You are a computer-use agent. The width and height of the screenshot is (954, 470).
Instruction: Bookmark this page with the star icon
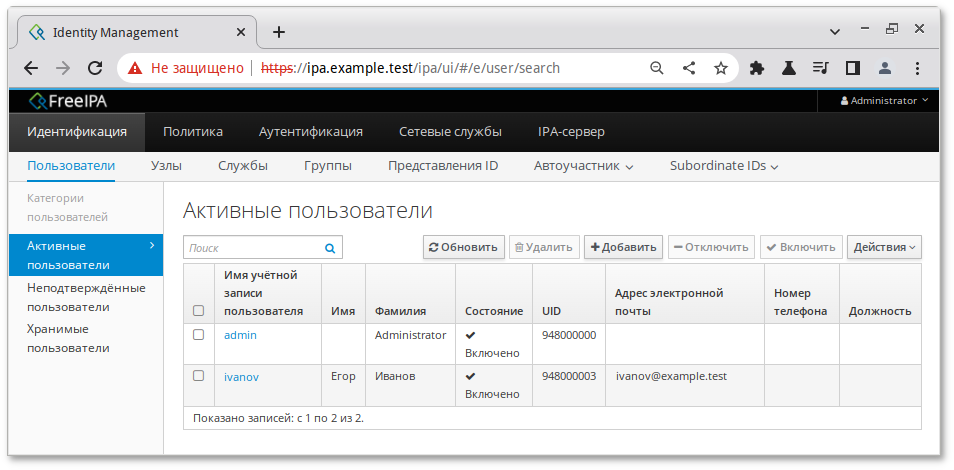pos(720,68)
